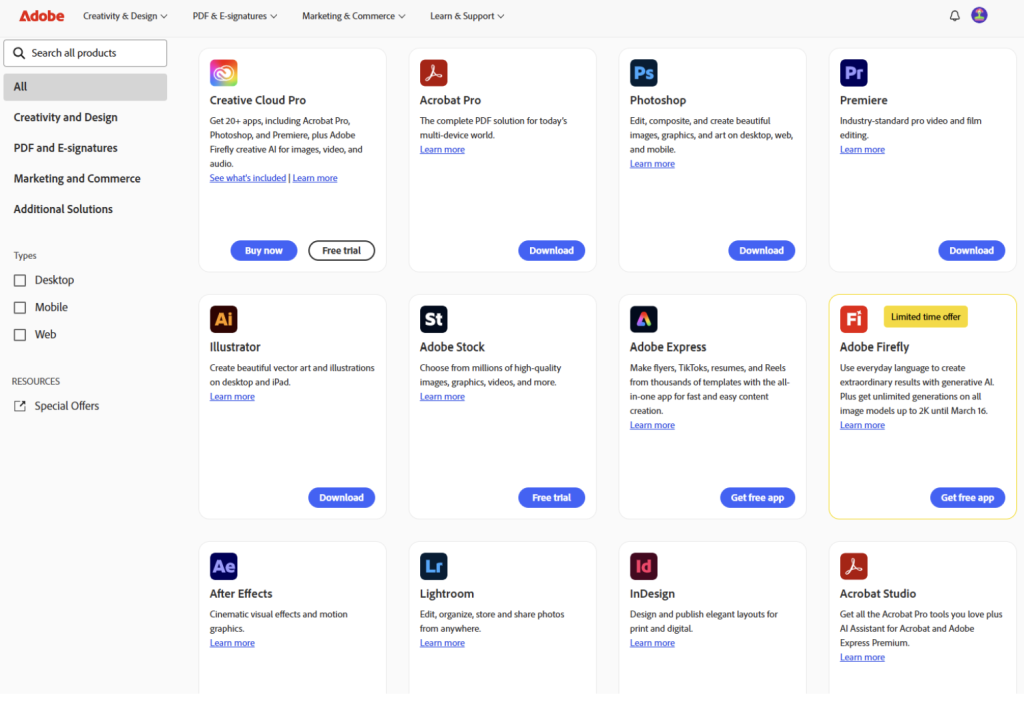Switch to Marketing and Commerce category
This screenshot has width=1024, height=719.
point(77,178)
